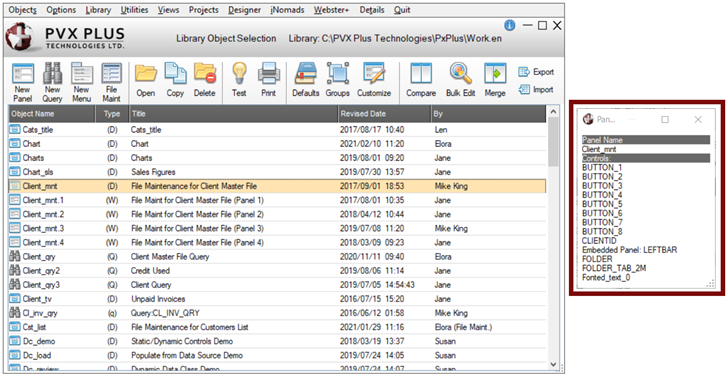Sort list by Object Name header
This screenshot has height=376, width=728.
click(52, 114)
